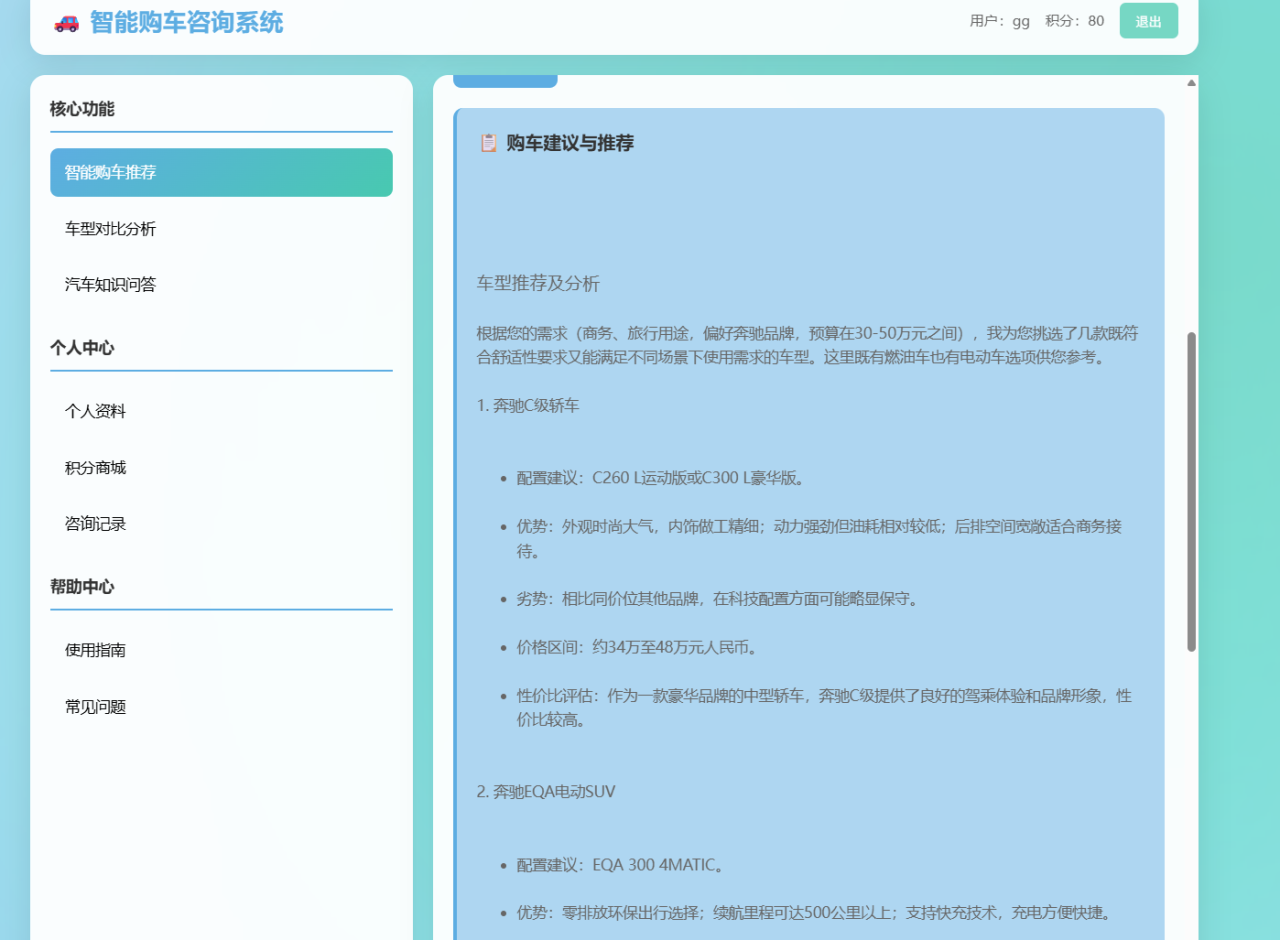Check 咨询记录 consultation history
Screen dimensions: 1280x940
coord(94,523)
